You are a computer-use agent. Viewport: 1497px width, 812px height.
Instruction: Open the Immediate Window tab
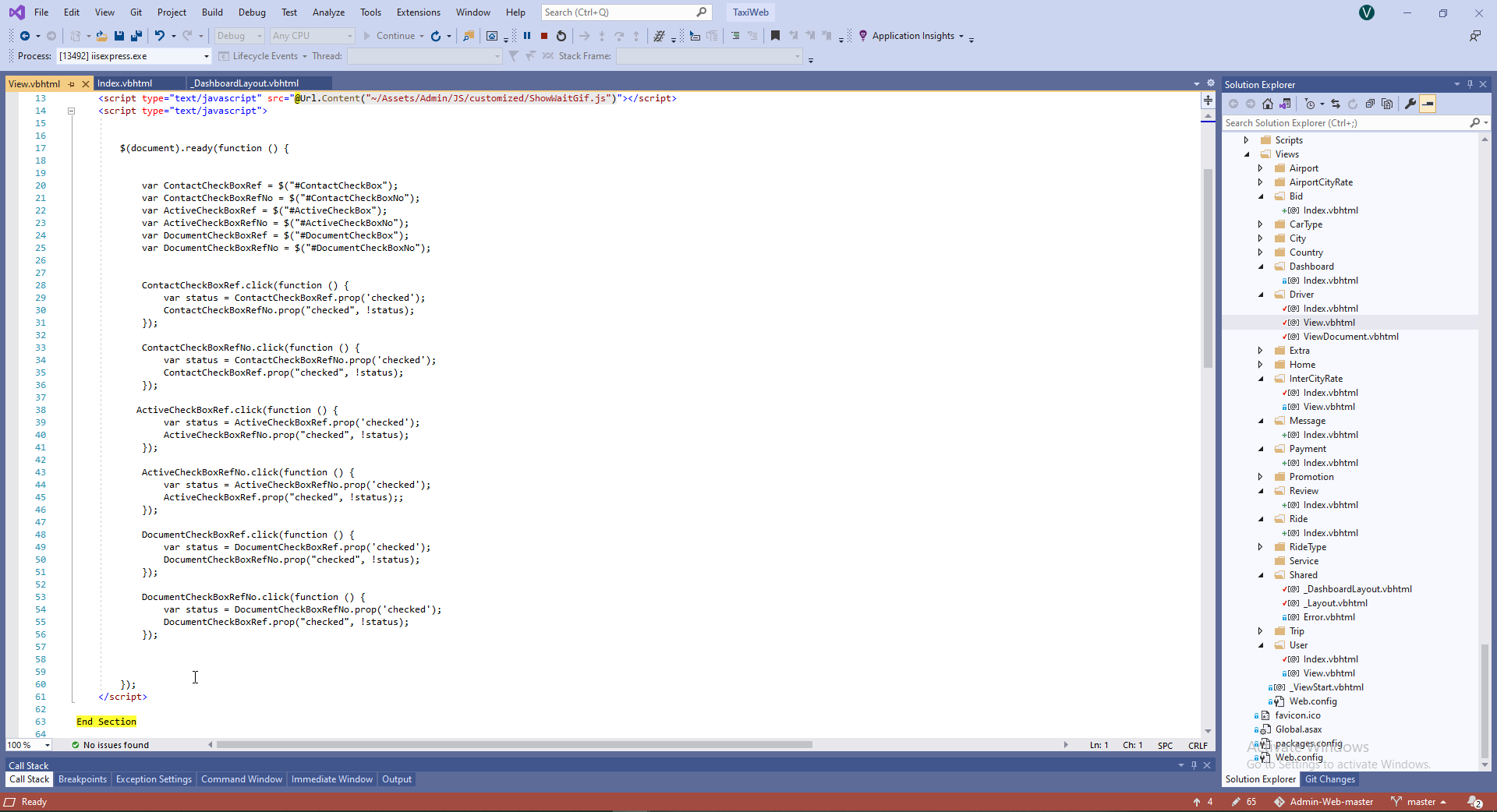pos(332,779)
